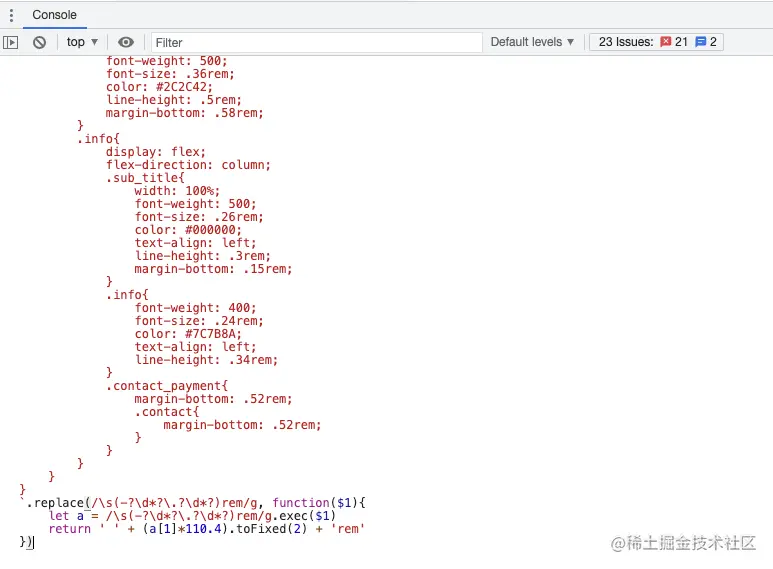Screen dimensions: 773x569
Task: Click the '.sub_title{' selector line
Action: tap(145, 178)
